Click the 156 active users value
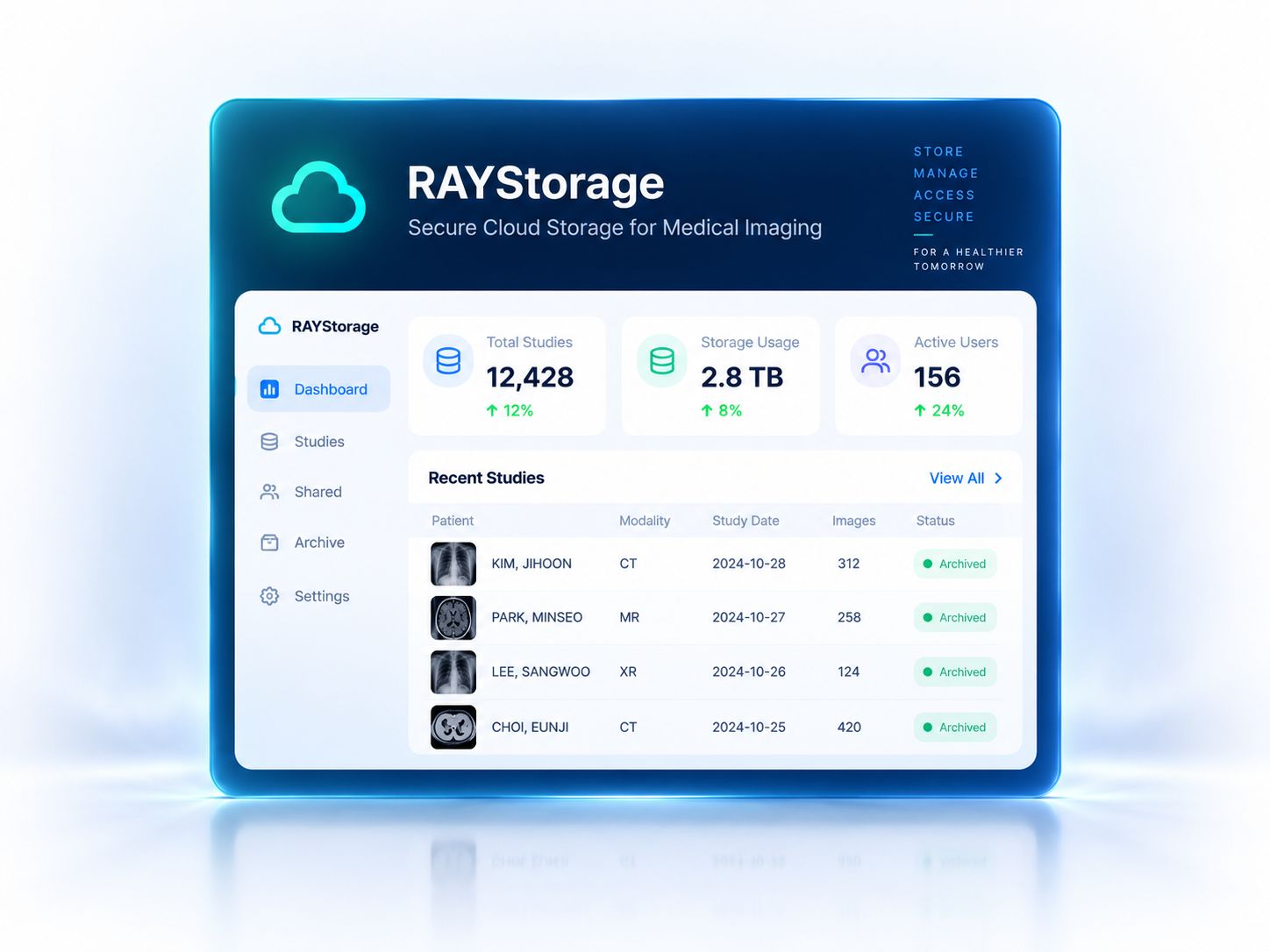This screenshot has height=952, width=1270. pyautogui.click(x=938, y=377)
